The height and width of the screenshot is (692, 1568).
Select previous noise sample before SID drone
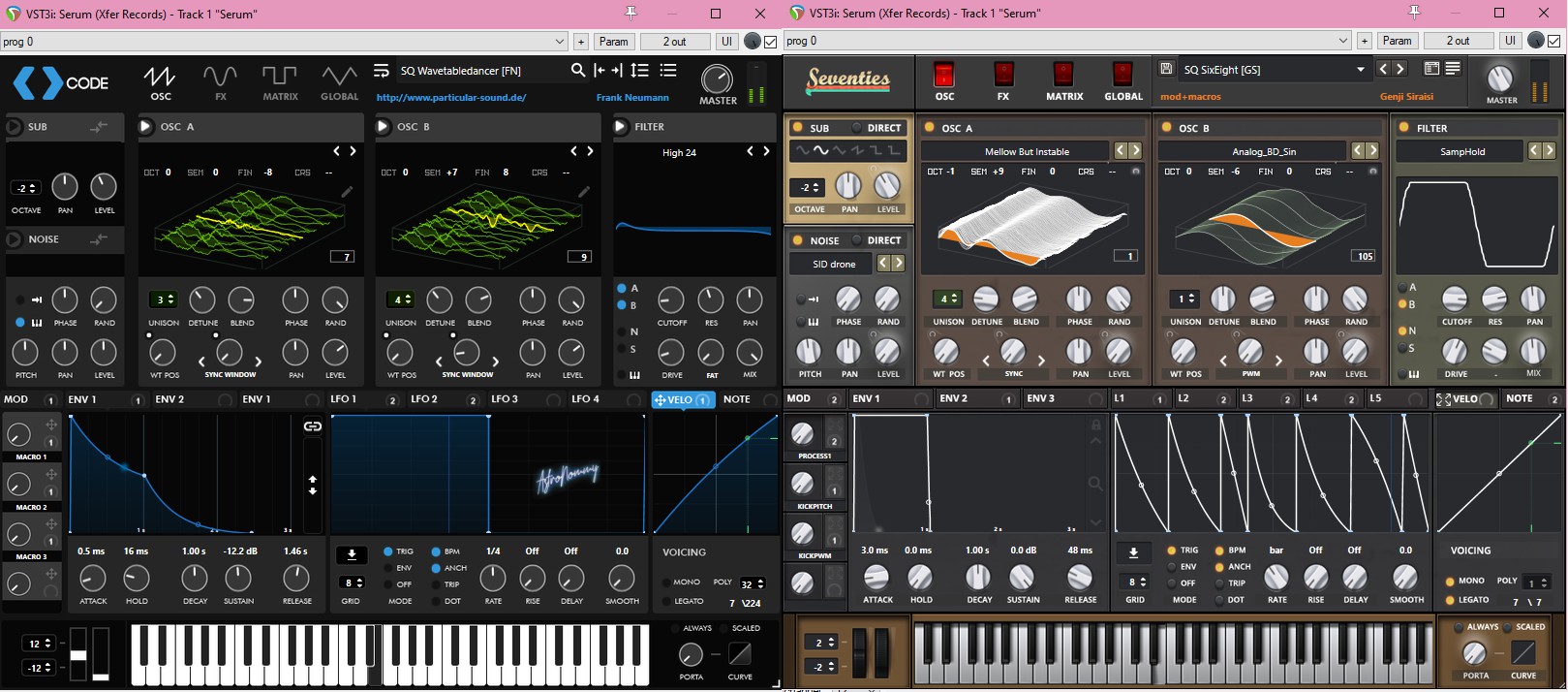tap(882, 264)
